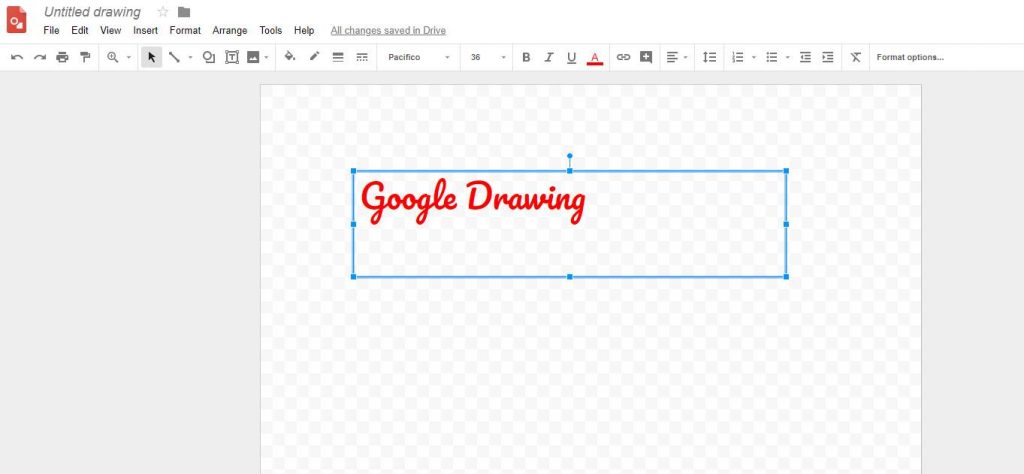The image size is (1024, 474).
Task: Open the Line spacing icon
Action: pos(709,57)
